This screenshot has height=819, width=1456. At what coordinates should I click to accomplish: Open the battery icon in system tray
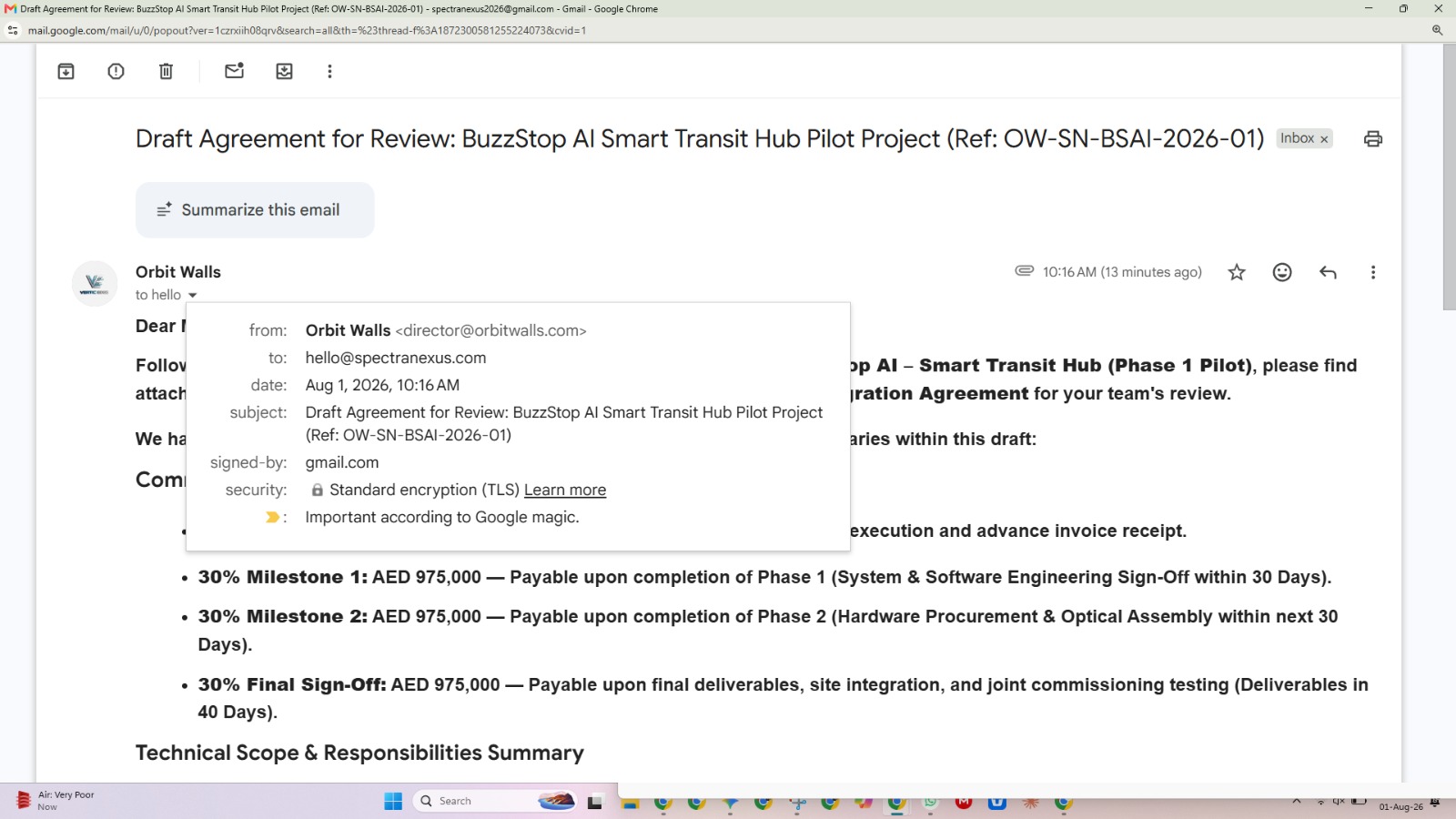[1359, 802]
